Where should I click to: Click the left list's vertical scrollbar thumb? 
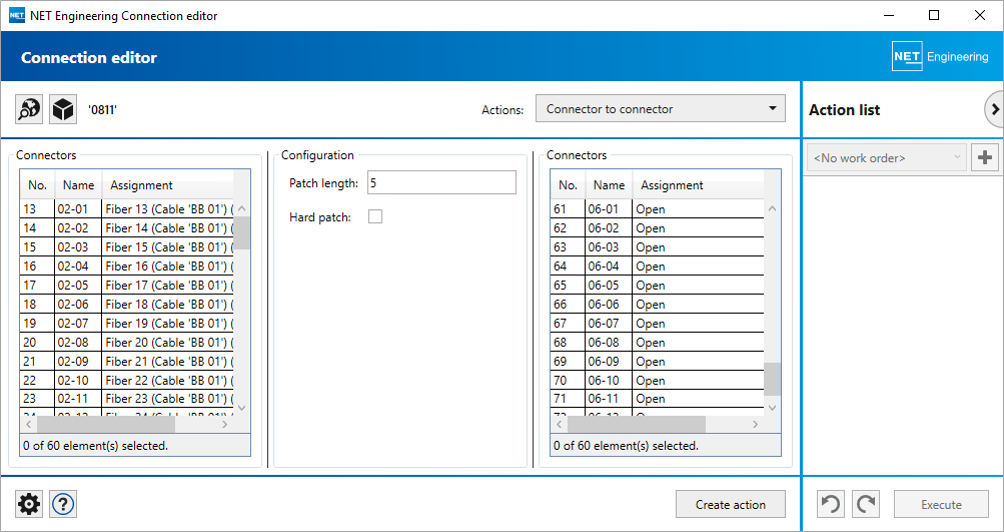tap(241, 233)
